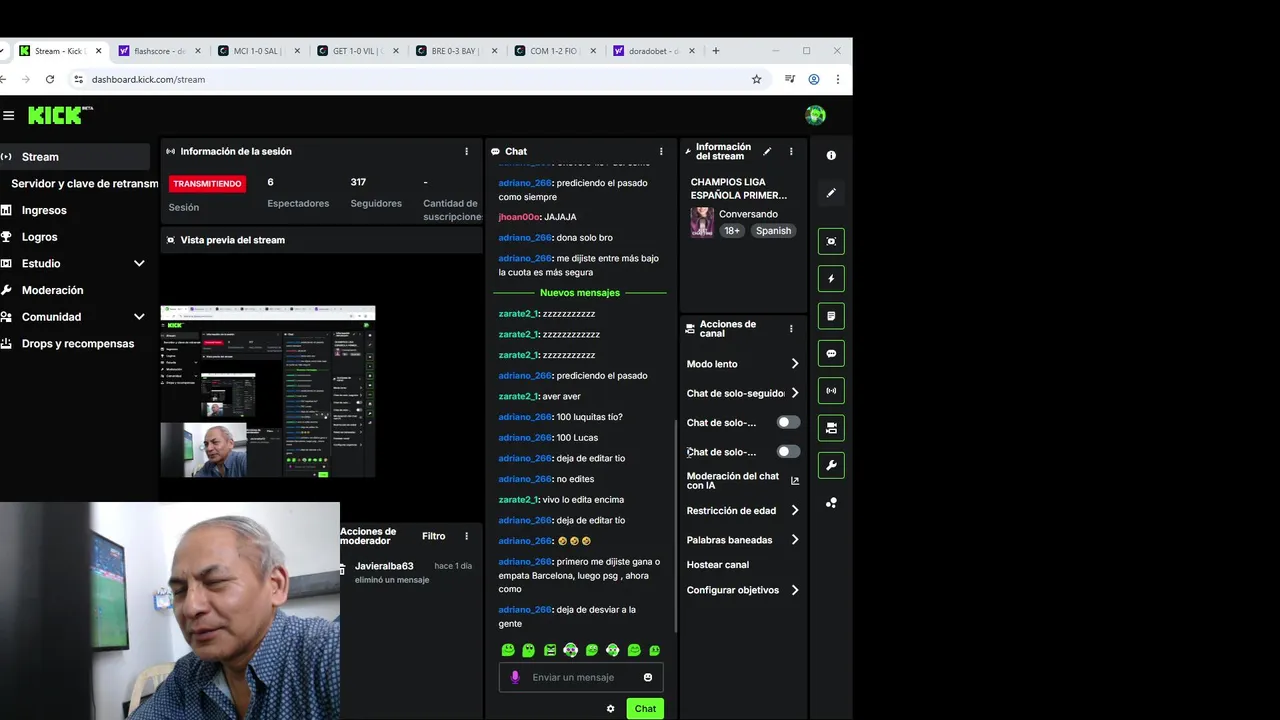Open a new browser tab
Viewport: 1280px width, 720px height.
click(715, 51)
